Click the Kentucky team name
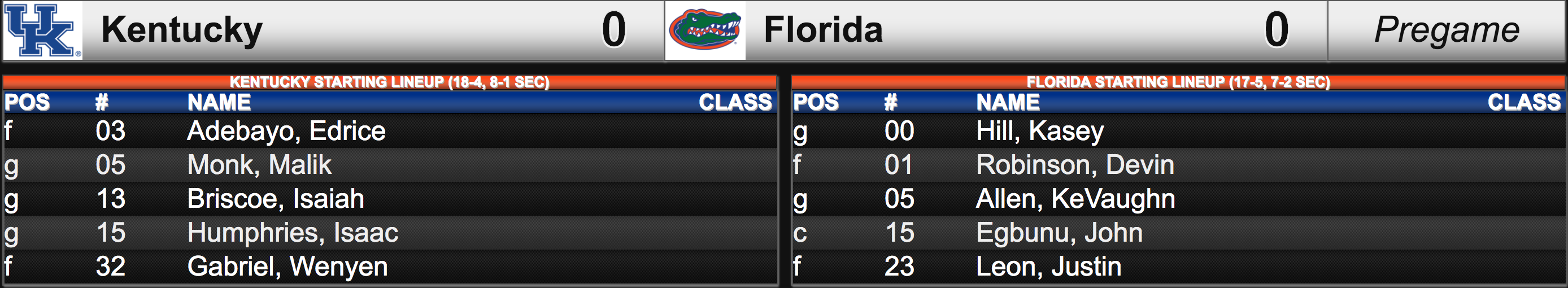Image resolution: width=1568 pixels, height=288 pixels. point(181,30)
